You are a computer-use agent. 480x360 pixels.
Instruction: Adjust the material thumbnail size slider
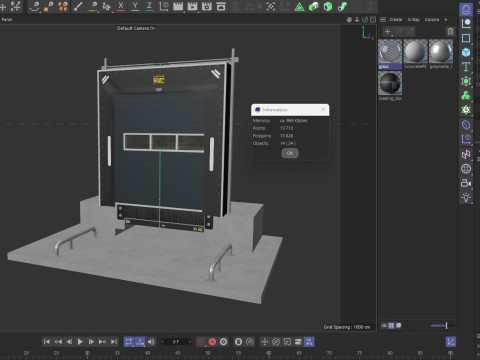(x=442, y=325)
